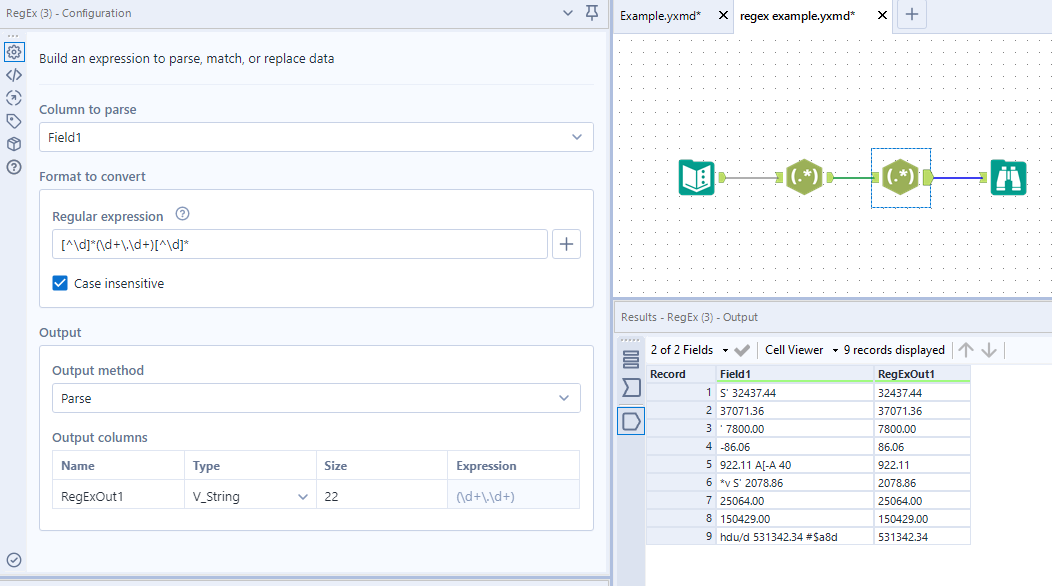Open the Help question mark sidebar icon

[14, 167]
